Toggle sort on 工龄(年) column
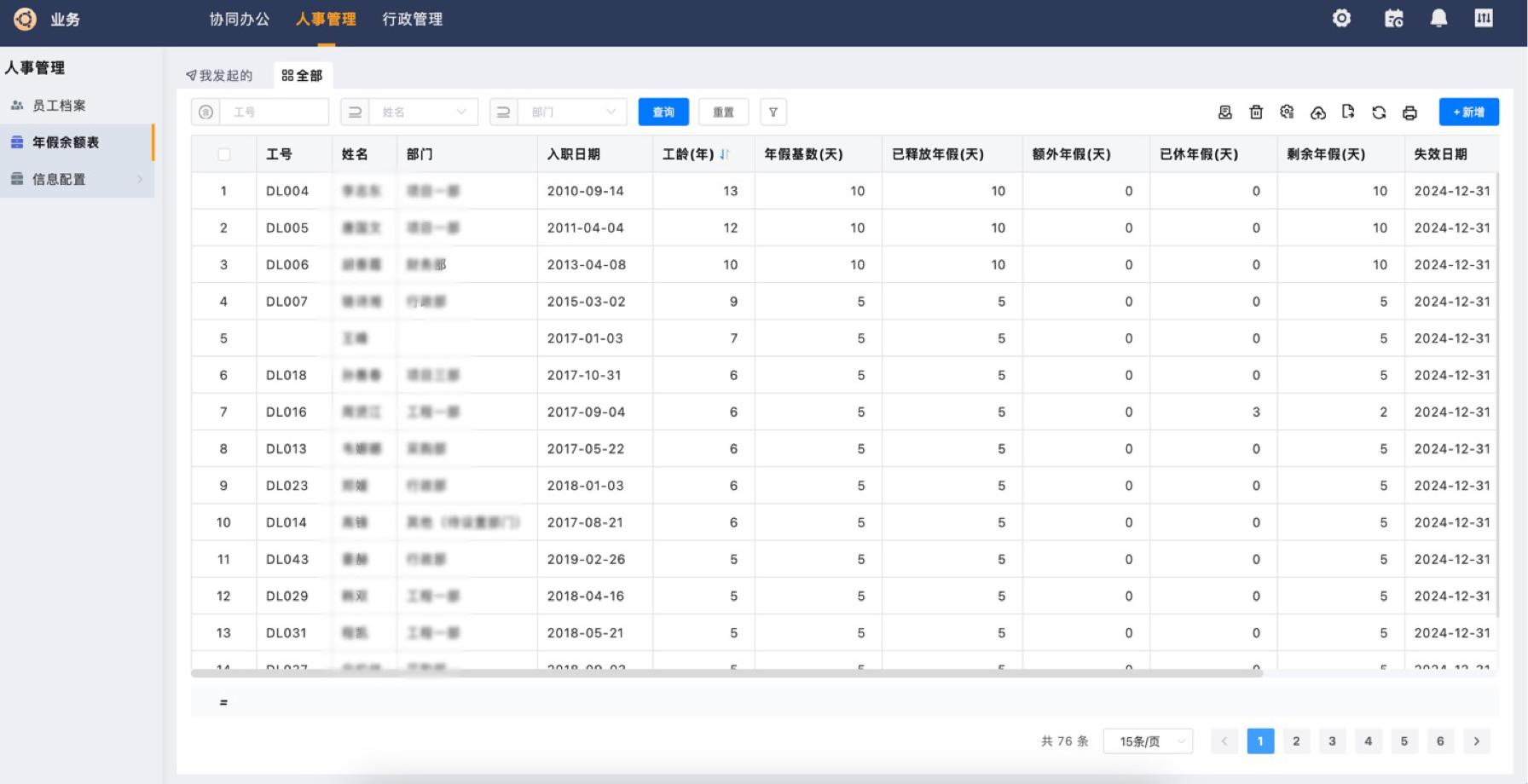Viewport: 1528px width, 784px height. pos(724,154)
